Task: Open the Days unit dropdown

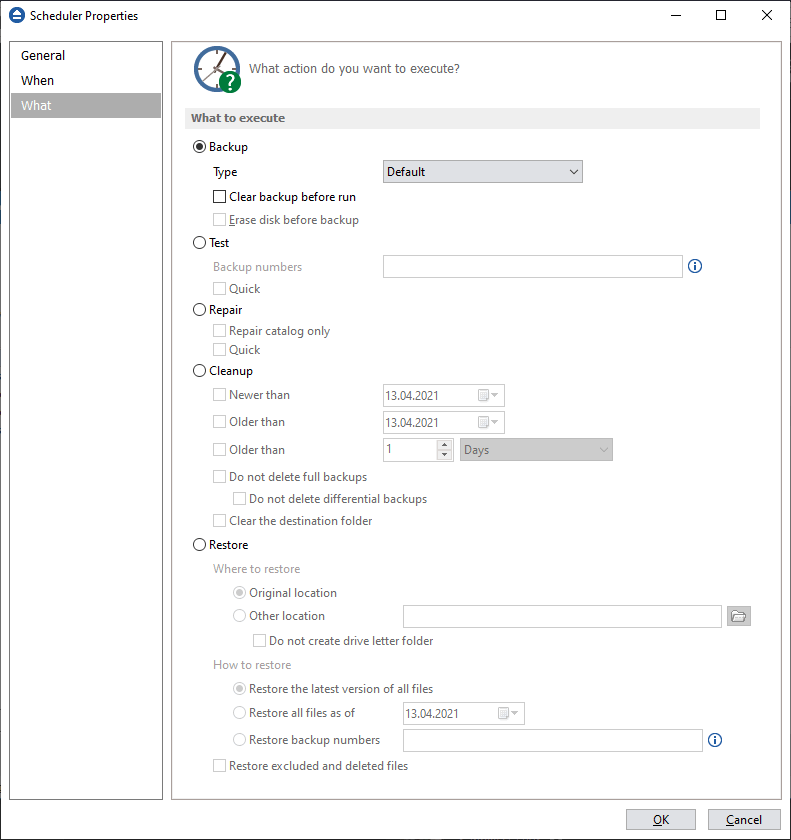Action: (536, 450)
